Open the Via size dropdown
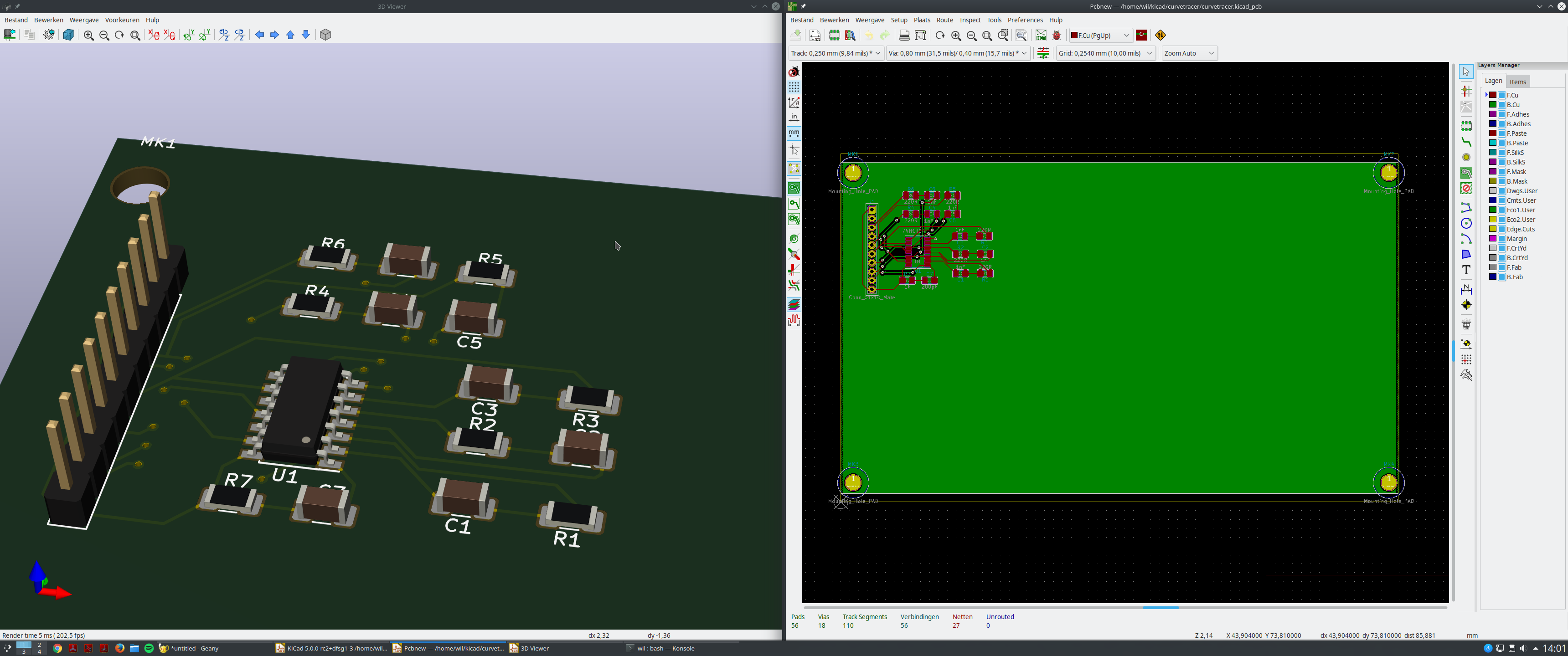 [958, 53]
